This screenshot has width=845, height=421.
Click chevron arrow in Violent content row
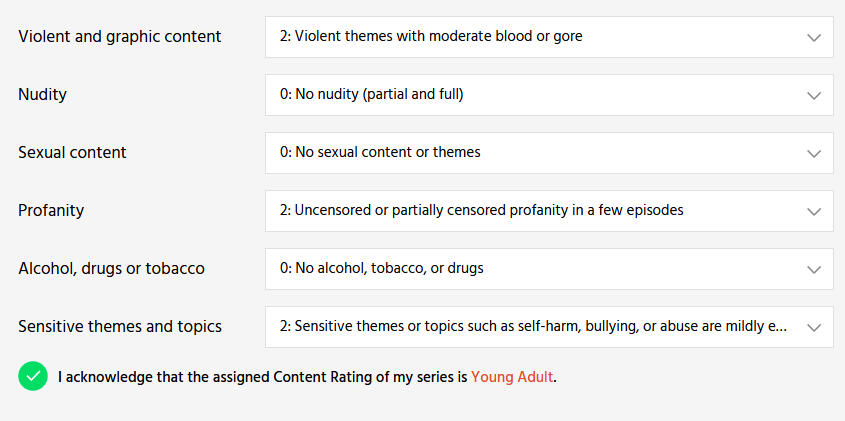pos(813,37)
